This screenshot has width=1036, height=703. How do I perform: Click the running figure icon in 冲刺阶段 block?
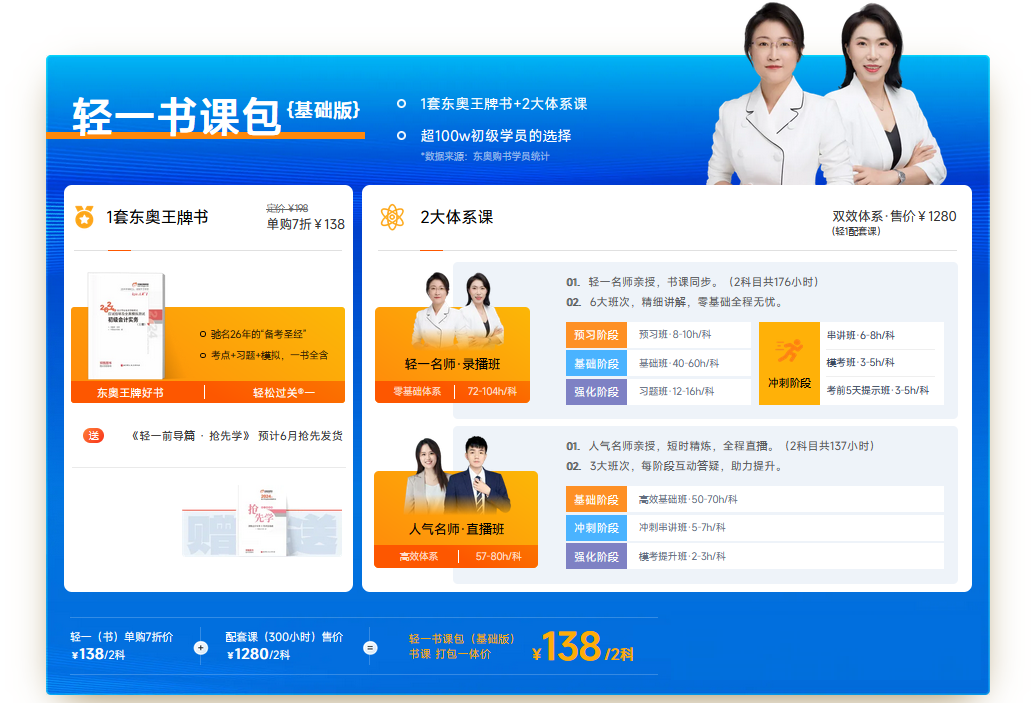pos(791,349)
